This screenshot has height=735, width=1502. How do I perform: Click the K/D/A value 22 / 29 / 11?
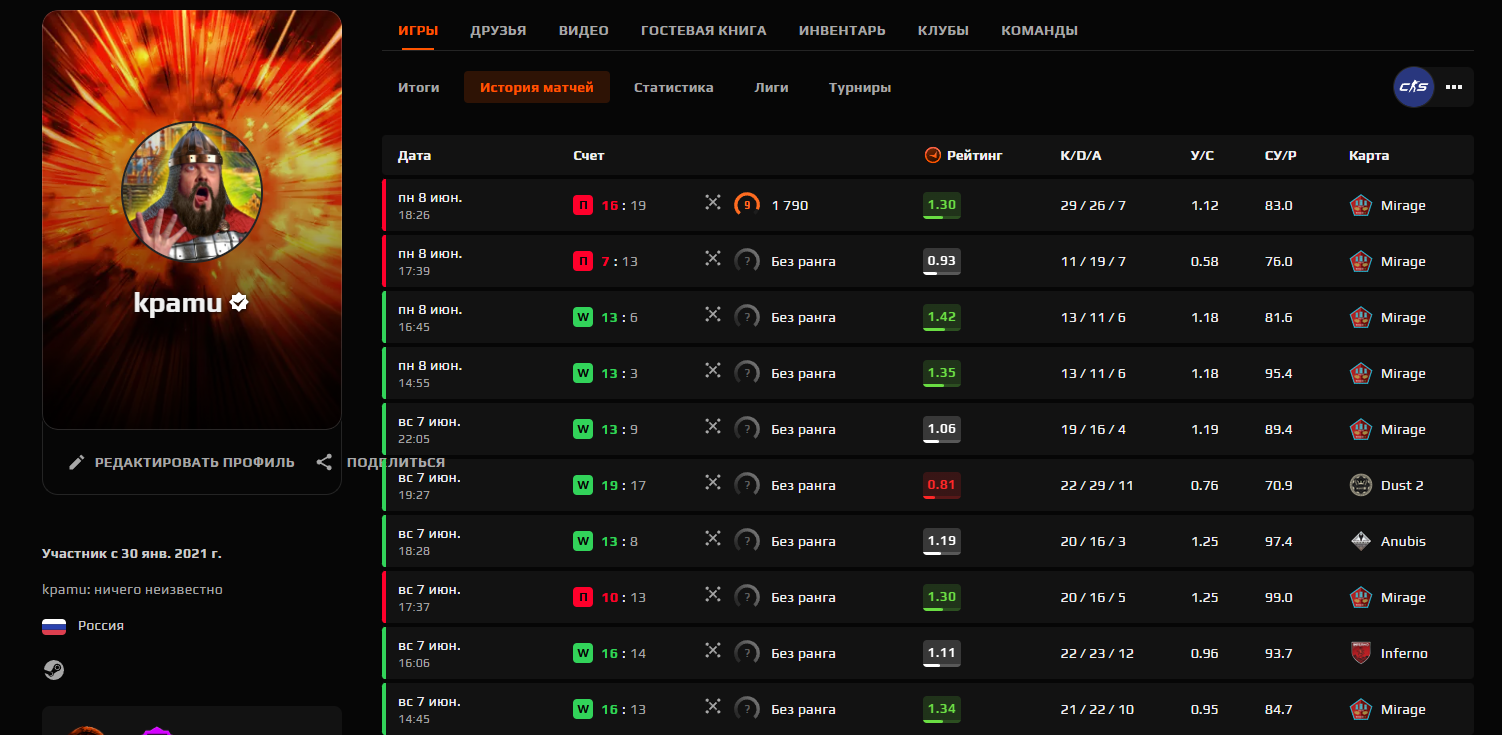pos(1098,485)
